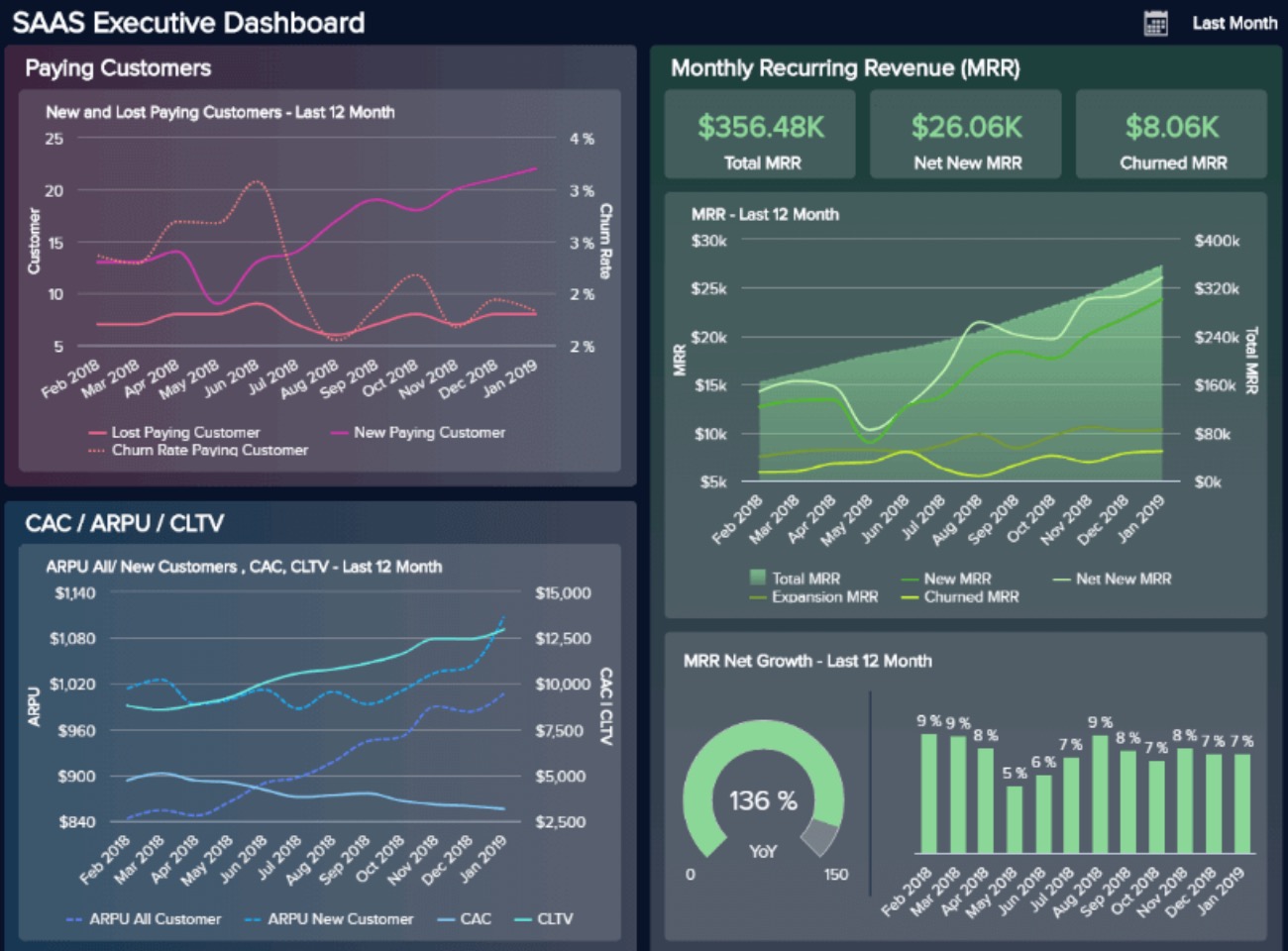Image resolution: width=1288 pixels, height=951 pixels.
Task: Select the May 2018 5% growth bar
Action: [1014, 819]
